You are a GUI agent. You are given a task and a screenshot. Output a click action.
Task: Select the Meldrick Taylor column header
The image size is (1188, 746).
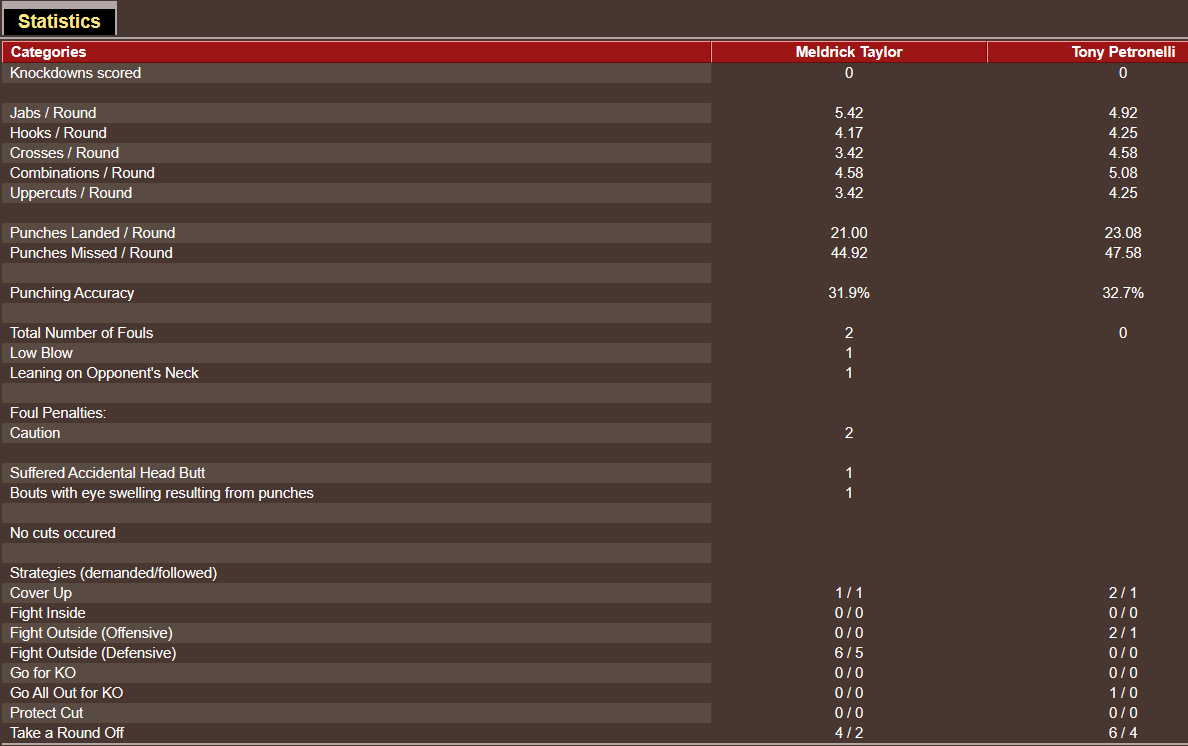pos(849,51)
